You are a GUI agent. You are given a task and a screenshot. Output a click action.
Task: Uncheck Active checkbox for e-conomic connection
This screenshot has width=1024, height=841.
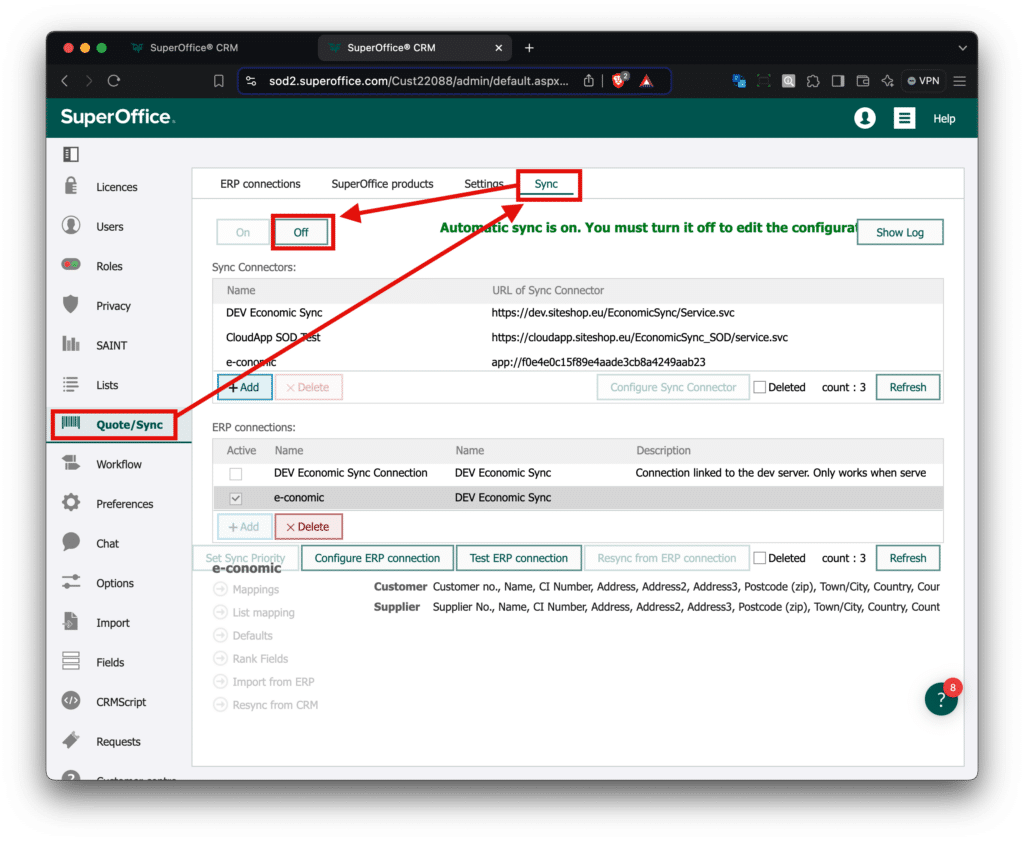236,498
